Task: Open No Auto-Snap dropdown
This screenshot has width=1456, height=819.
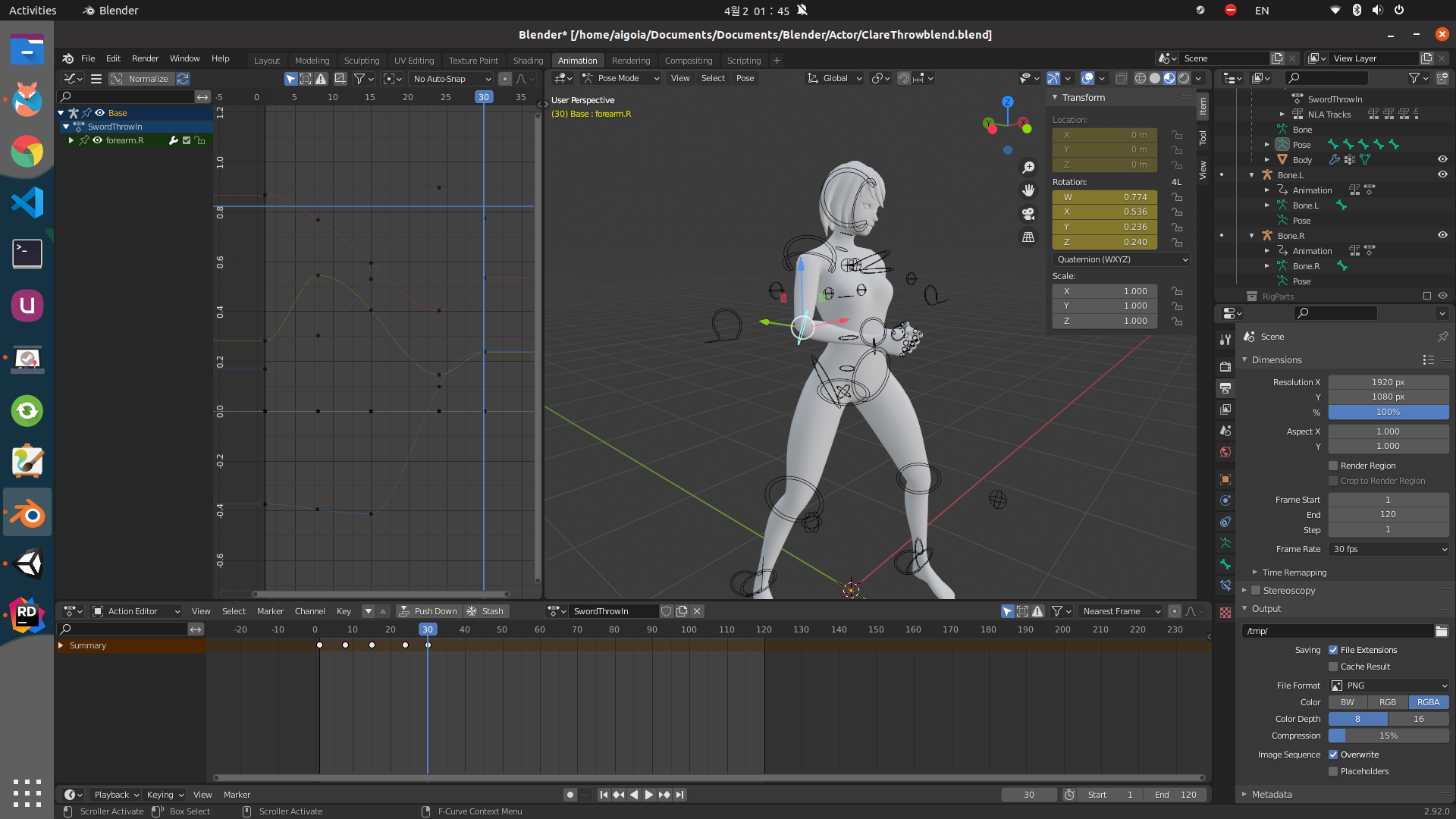Action: click(451, 79)
